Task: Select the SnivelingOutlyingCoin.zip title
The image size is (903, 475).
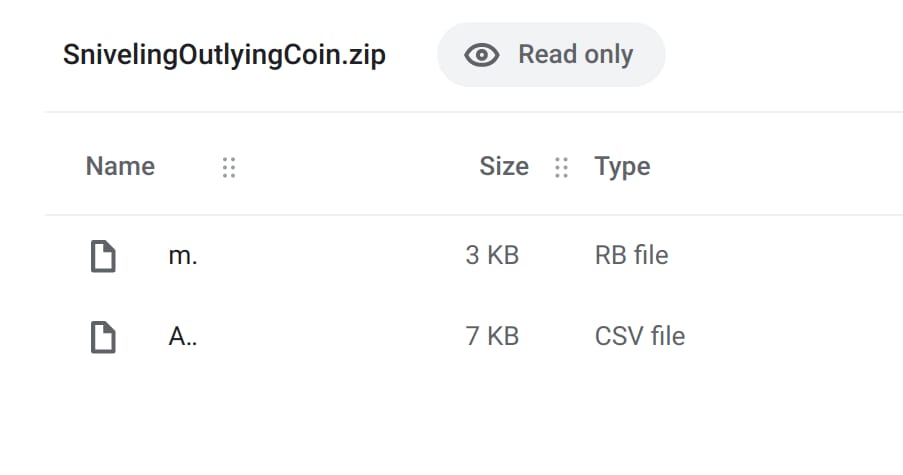Action: coord(224,55)
